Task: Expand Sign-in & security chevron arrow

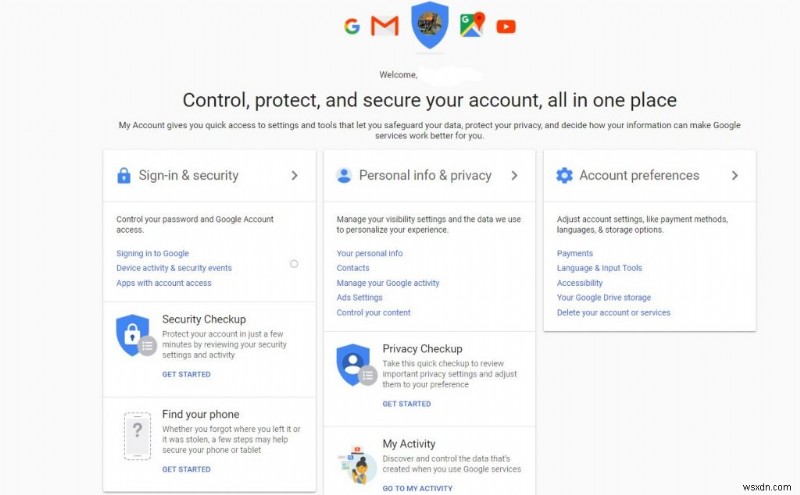Action: 294,176
